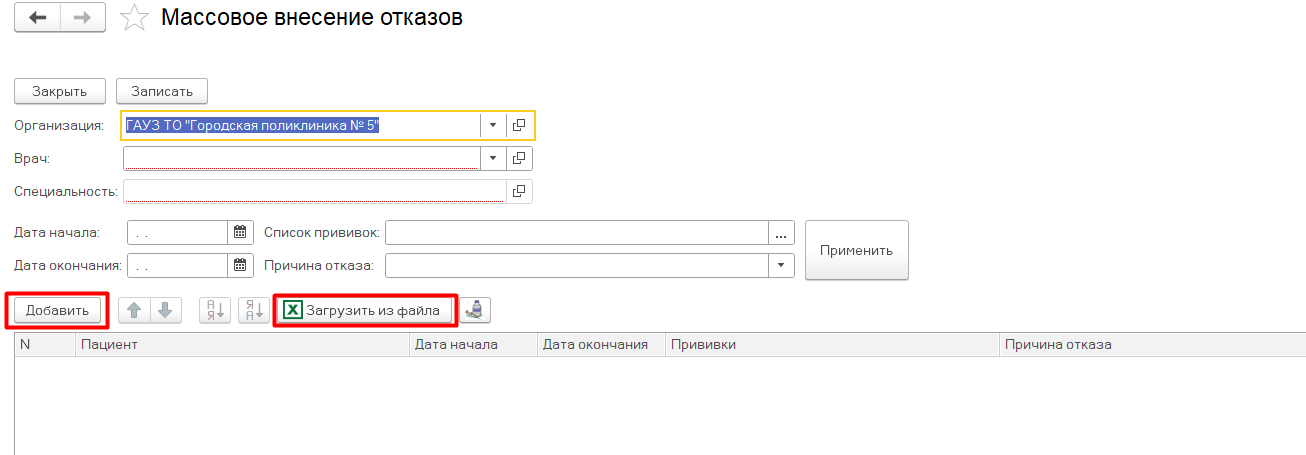Click the Записать button
The image size is (1306, 455).
162,91
